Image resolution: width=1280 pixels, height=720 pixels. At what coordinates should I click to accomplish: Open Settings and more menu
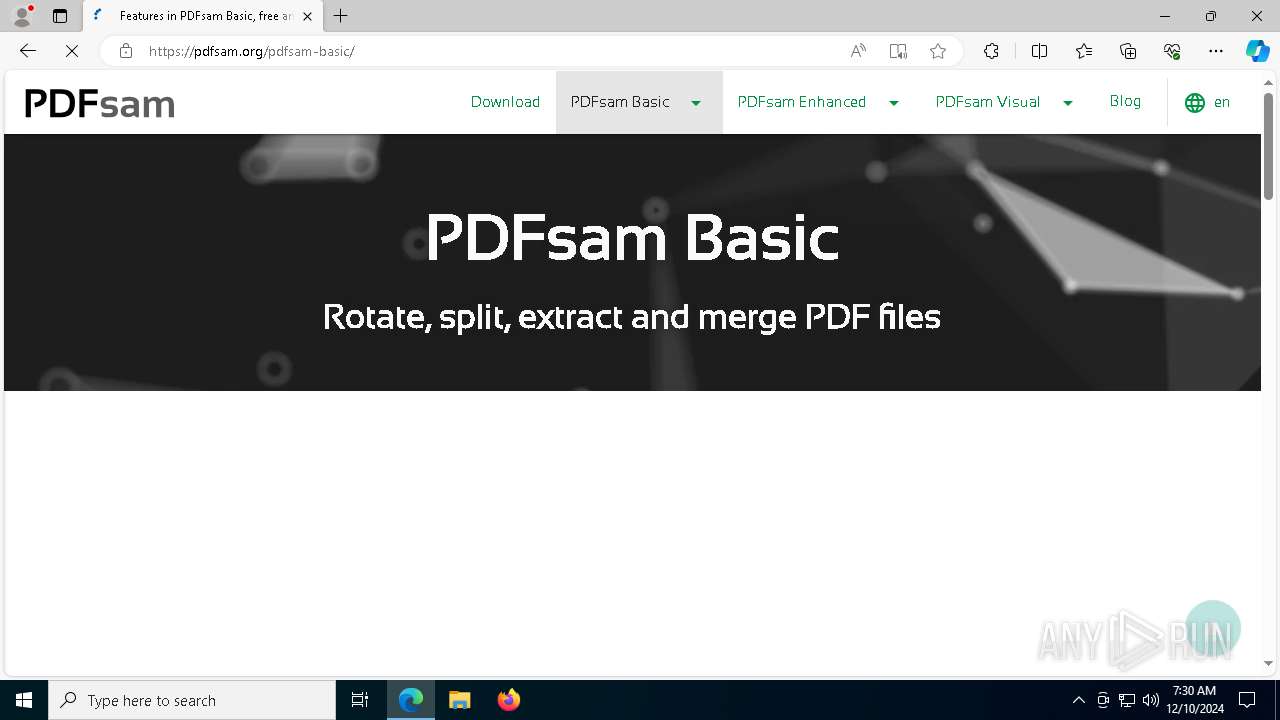coord(1216,51)
